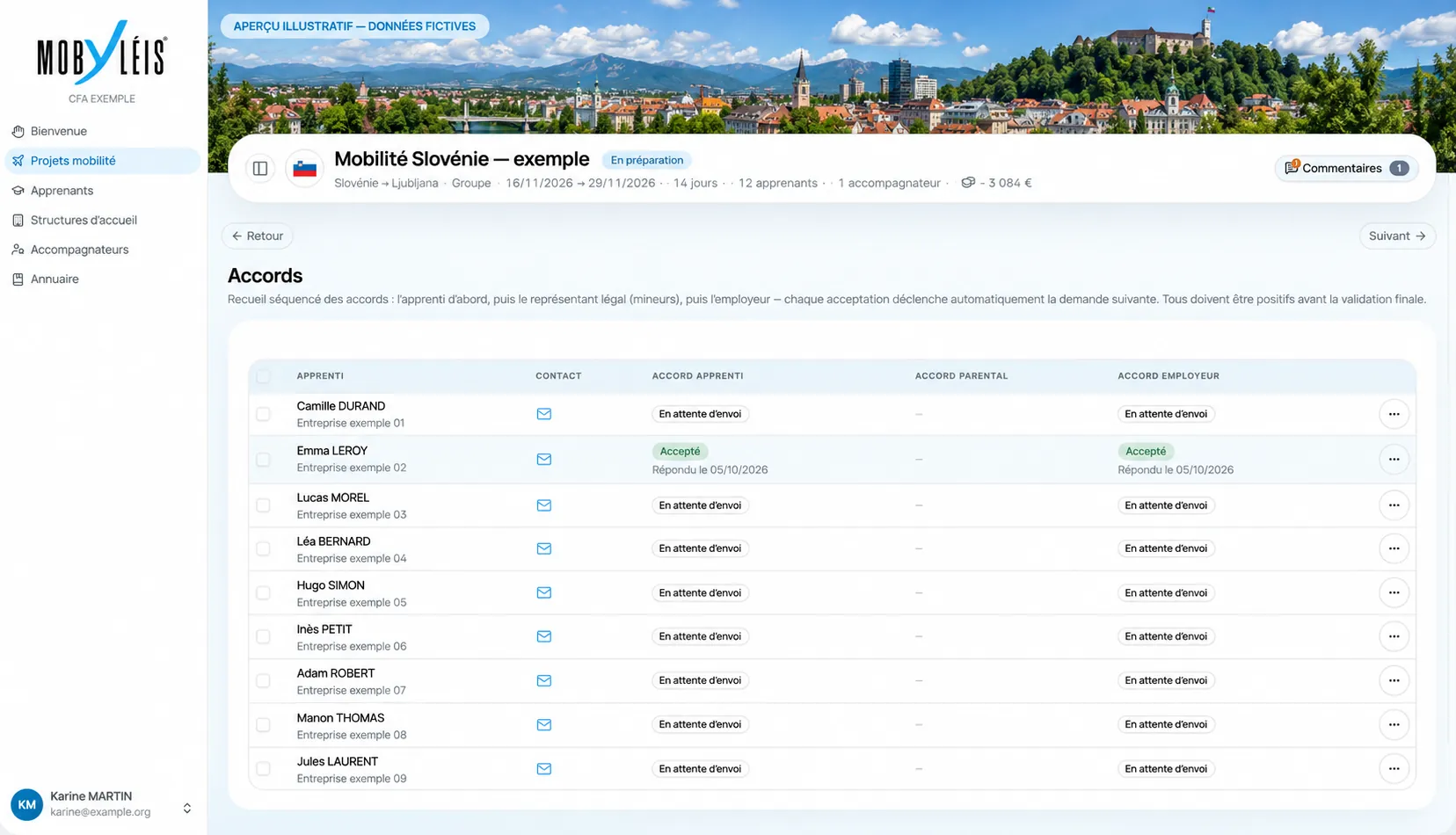This screenshot has height=835, width=1456.
Task: Expand actions menu for Adam ROBERT
Action: click(1394, 681)
